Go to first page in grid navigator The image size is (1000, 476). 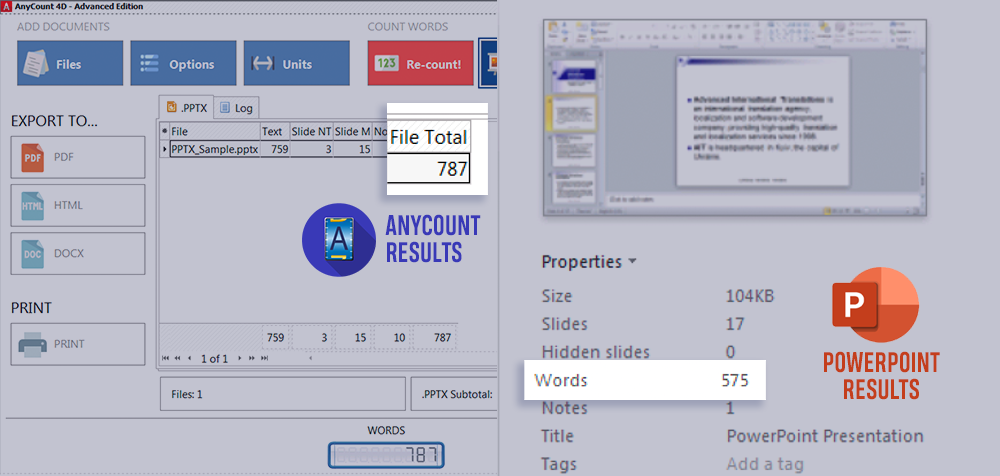(166, 358)
